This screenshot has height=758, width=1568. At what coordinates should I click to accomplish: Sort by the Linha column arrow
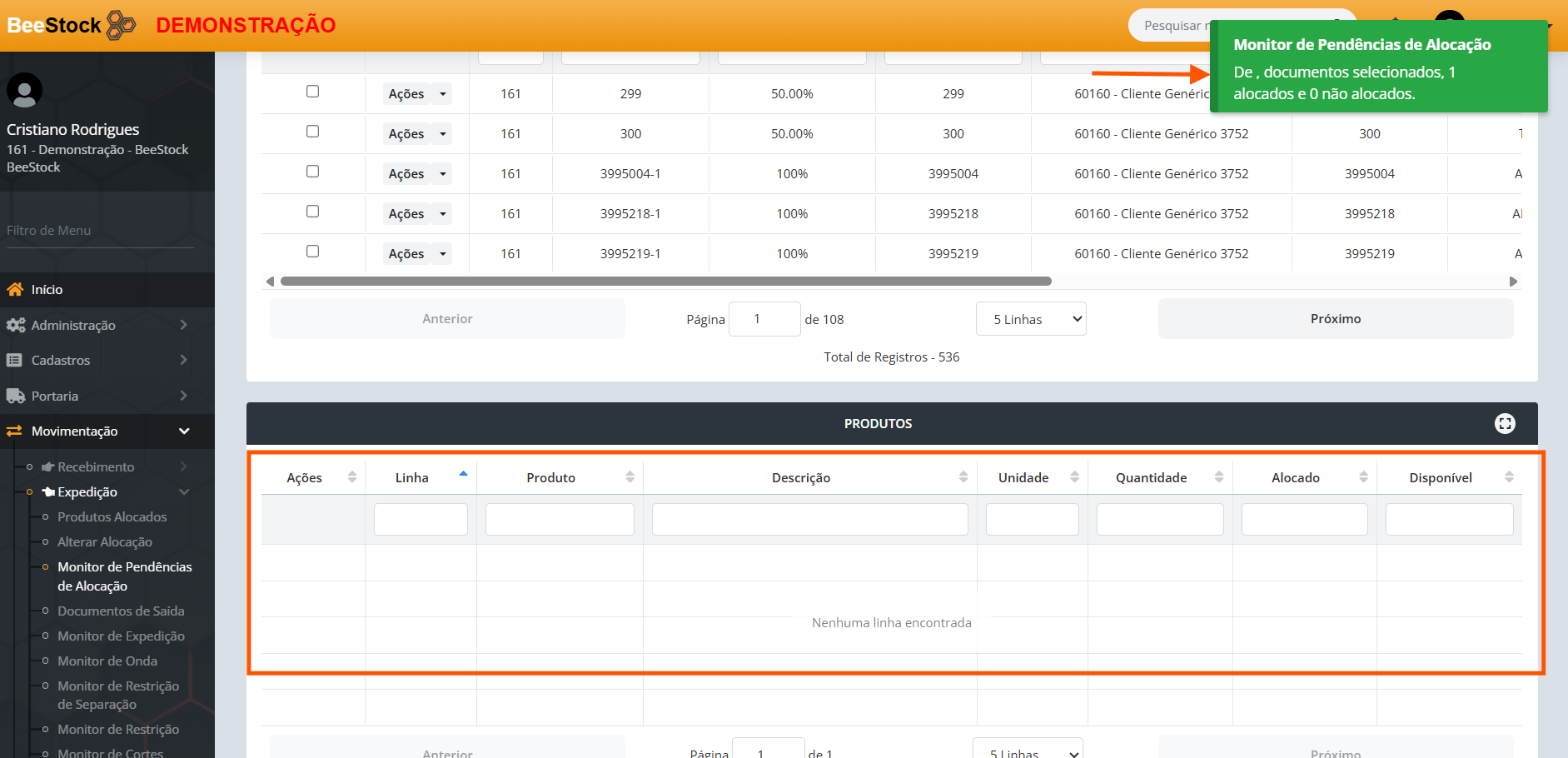coord(463,475)
